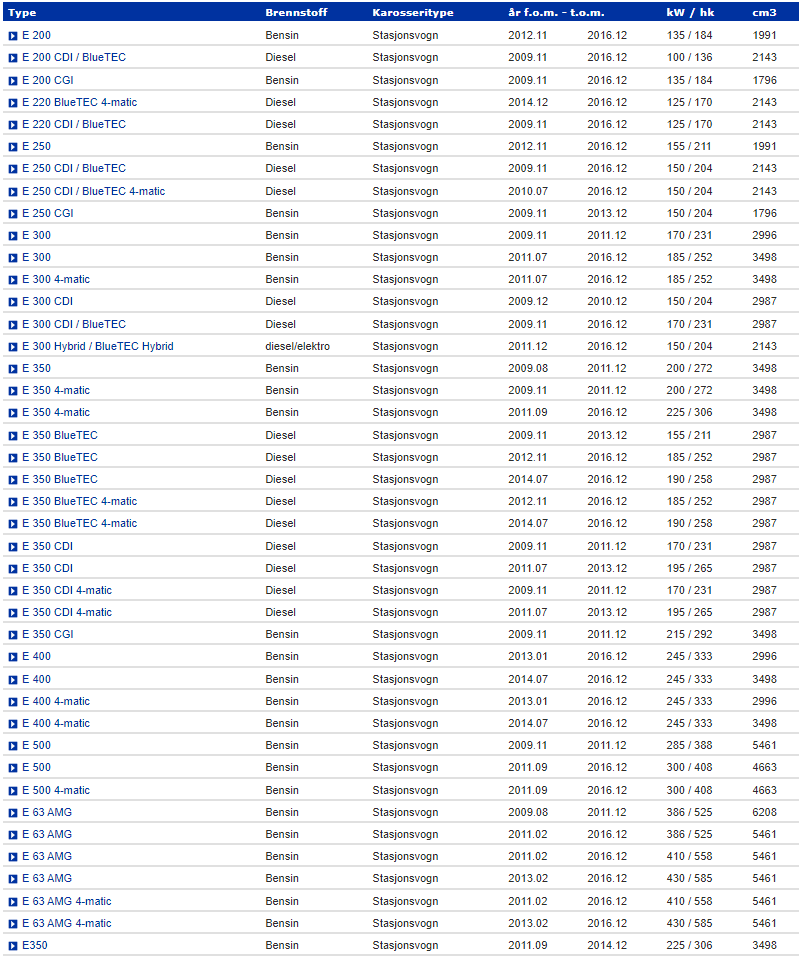This screenshot has height=959, width=799.
Task: Click the arrow icon next to E 200 CGI
Action: 13,81
